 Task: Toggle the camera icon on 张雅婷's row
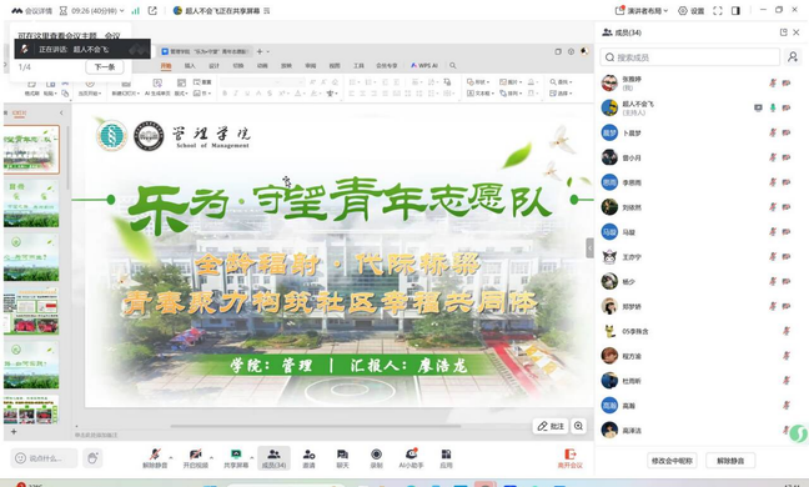point(786,83)
